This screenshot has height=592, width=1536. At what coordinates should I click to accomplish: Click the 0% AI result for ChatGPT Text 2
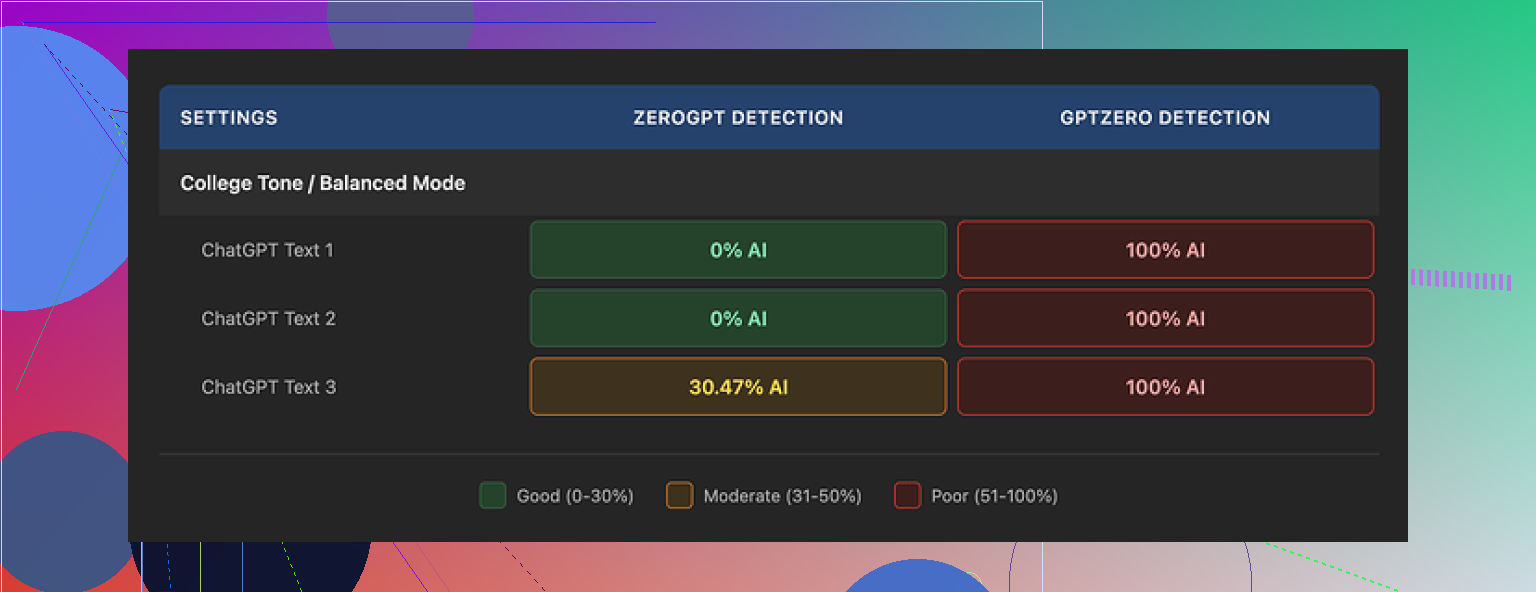pyautogui.click(x=737, y=318)
